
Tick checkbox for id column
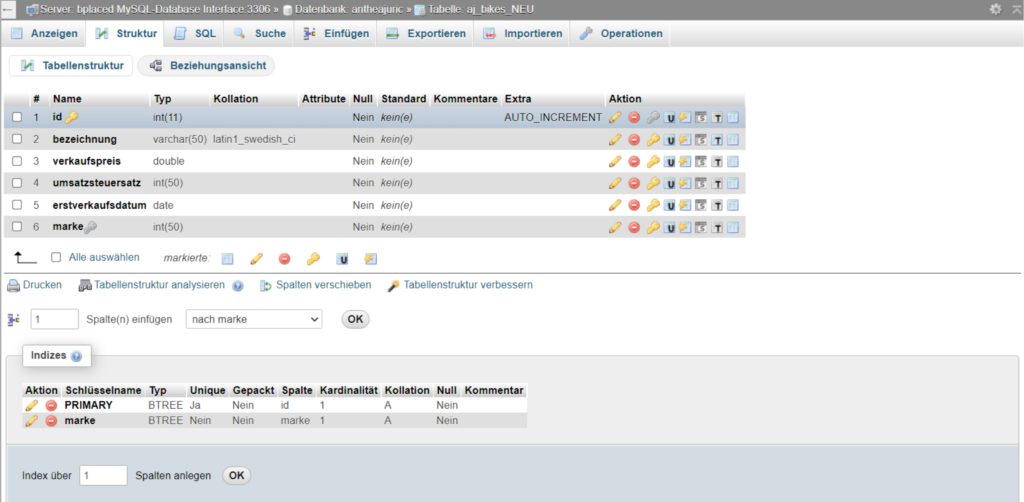[x=17, y=117]
